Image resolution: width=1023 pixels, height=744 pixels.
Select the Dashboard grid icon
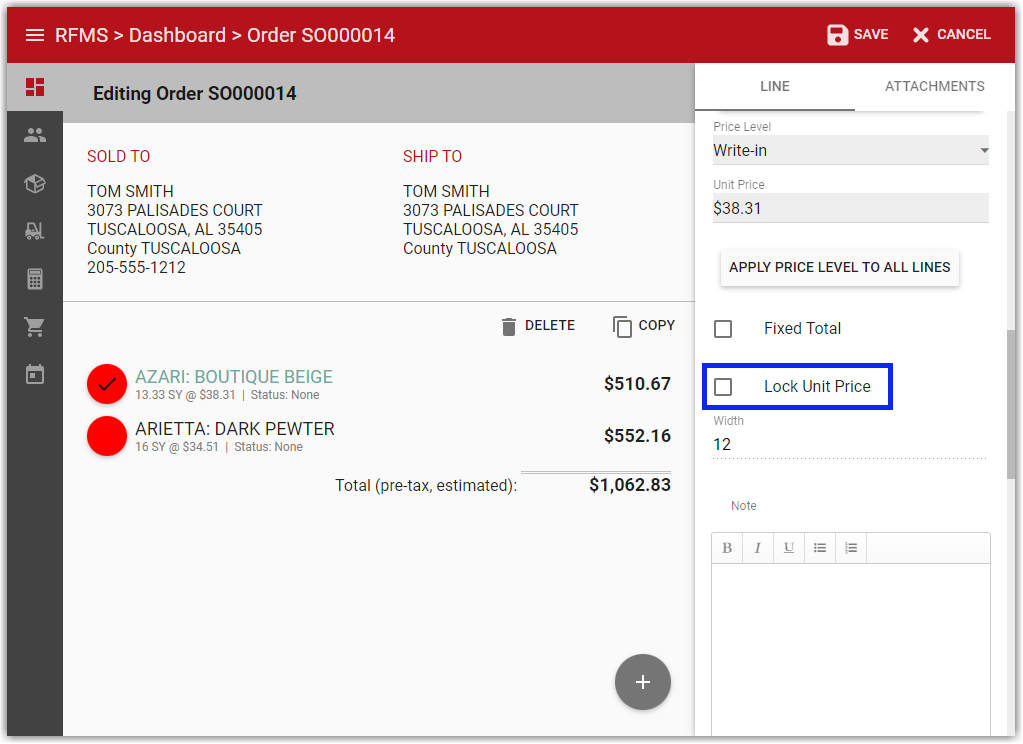point(35,87)
